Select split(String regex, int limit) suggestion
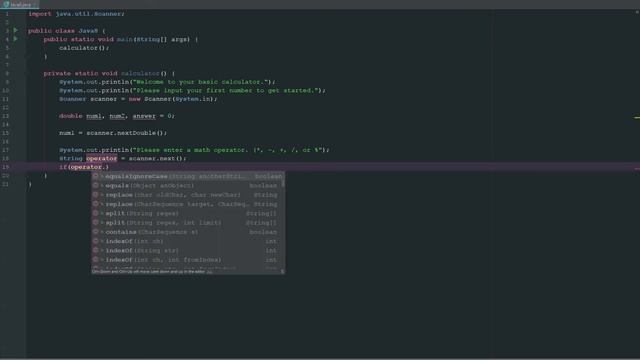The image size is (640, 360). [x=188, y=223]
